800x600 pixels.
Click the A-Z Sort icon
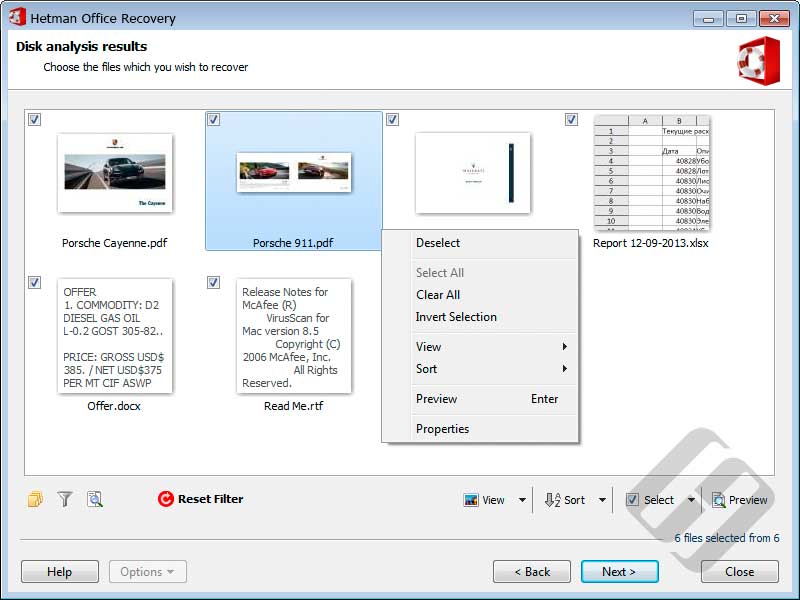coord(553,500)
